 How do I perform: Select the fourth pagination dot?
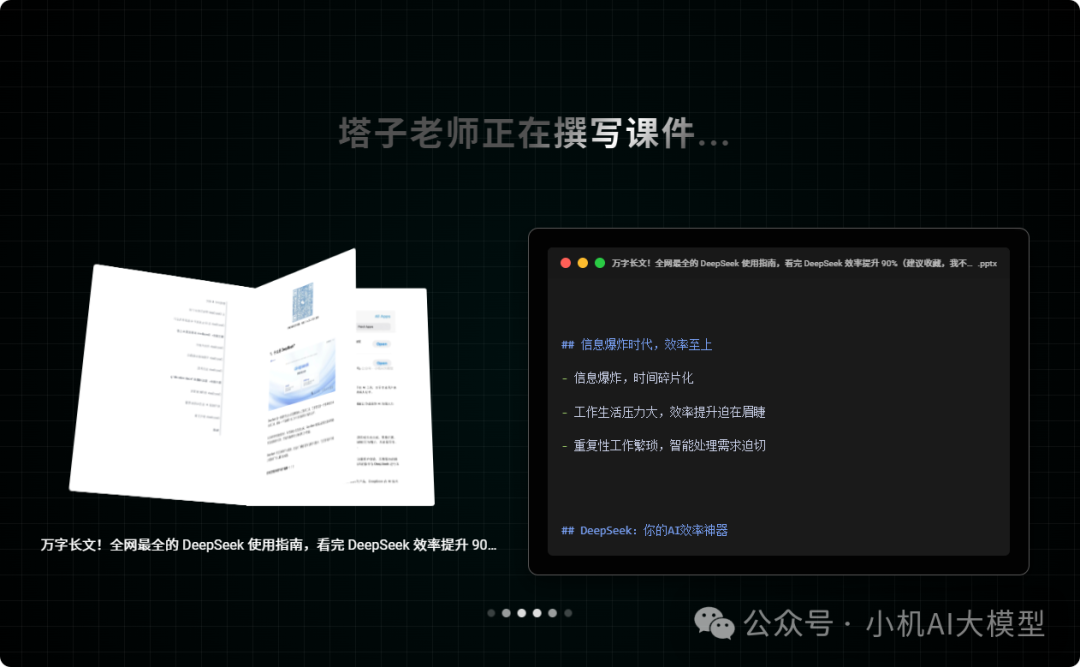pos(537,613)
